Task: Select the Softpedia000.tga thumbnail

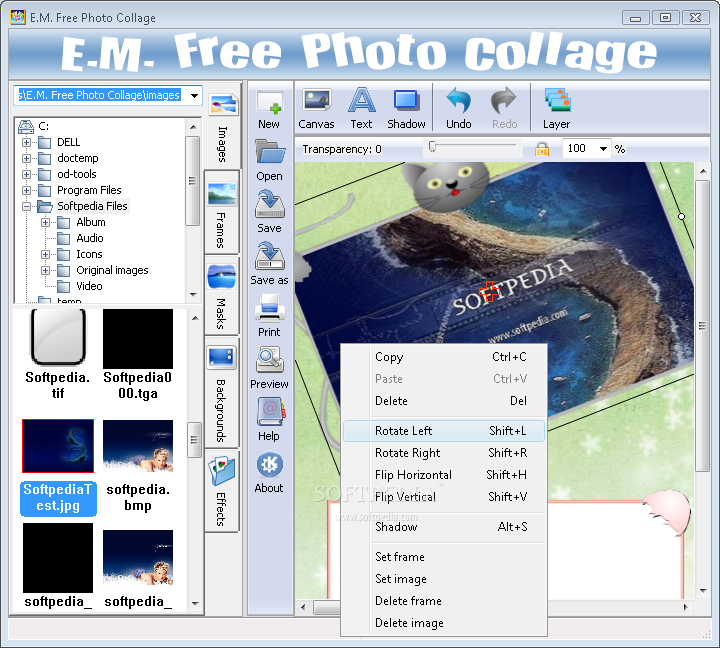Action: (x=138, y=338)
